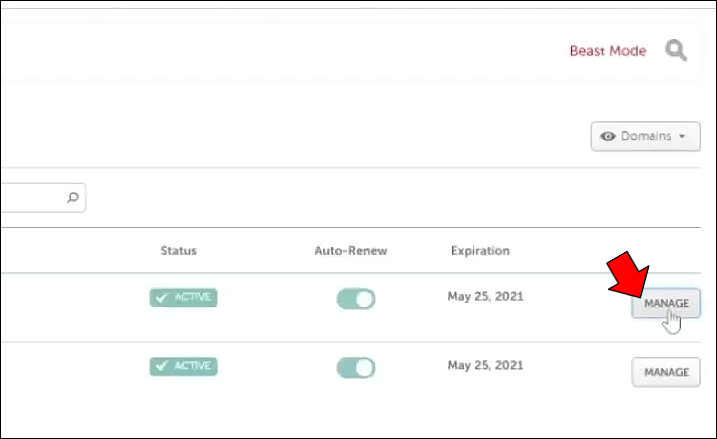Sort by the Status column header
The height and width of the screenshot is (439, 717).
(178, 250)
